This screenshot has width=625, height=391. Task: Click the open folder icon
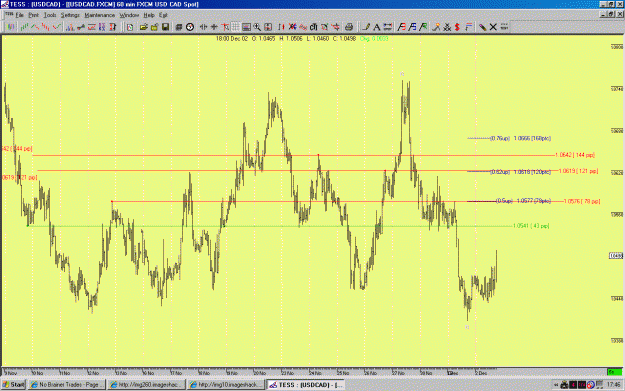pos(143,27)
